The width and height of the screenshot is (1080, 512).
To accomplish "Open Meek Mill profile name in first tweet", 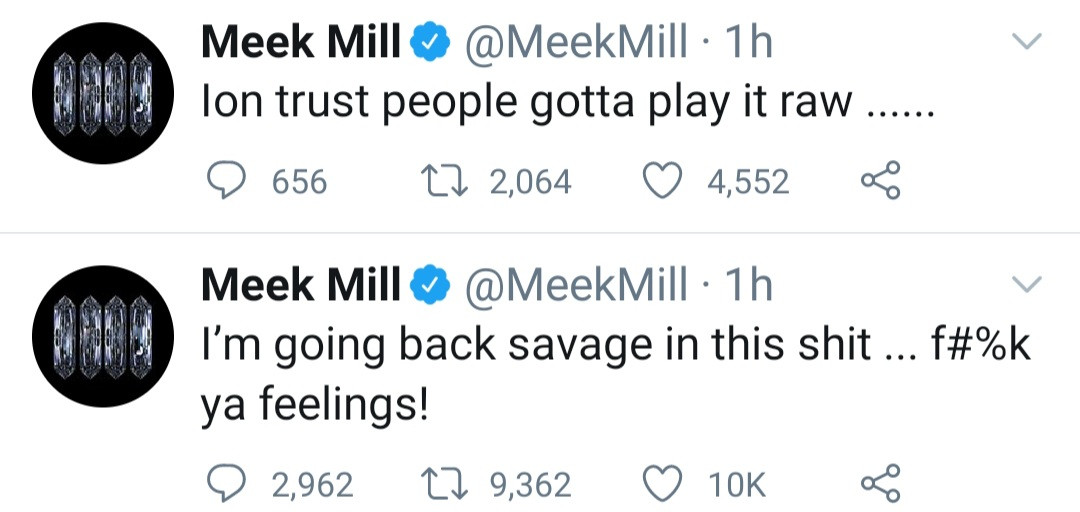I will pyautogui.click(x=301, y=43).
